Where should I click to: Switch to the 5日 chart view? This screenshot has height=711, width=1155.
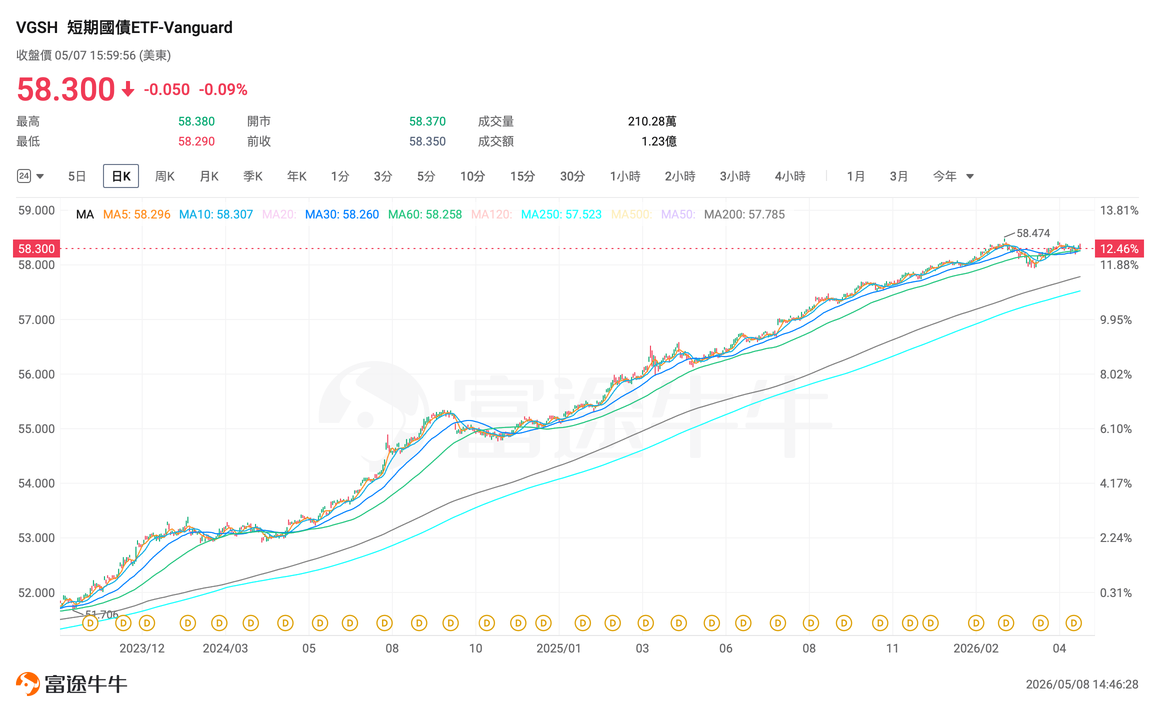pos(77,176)
